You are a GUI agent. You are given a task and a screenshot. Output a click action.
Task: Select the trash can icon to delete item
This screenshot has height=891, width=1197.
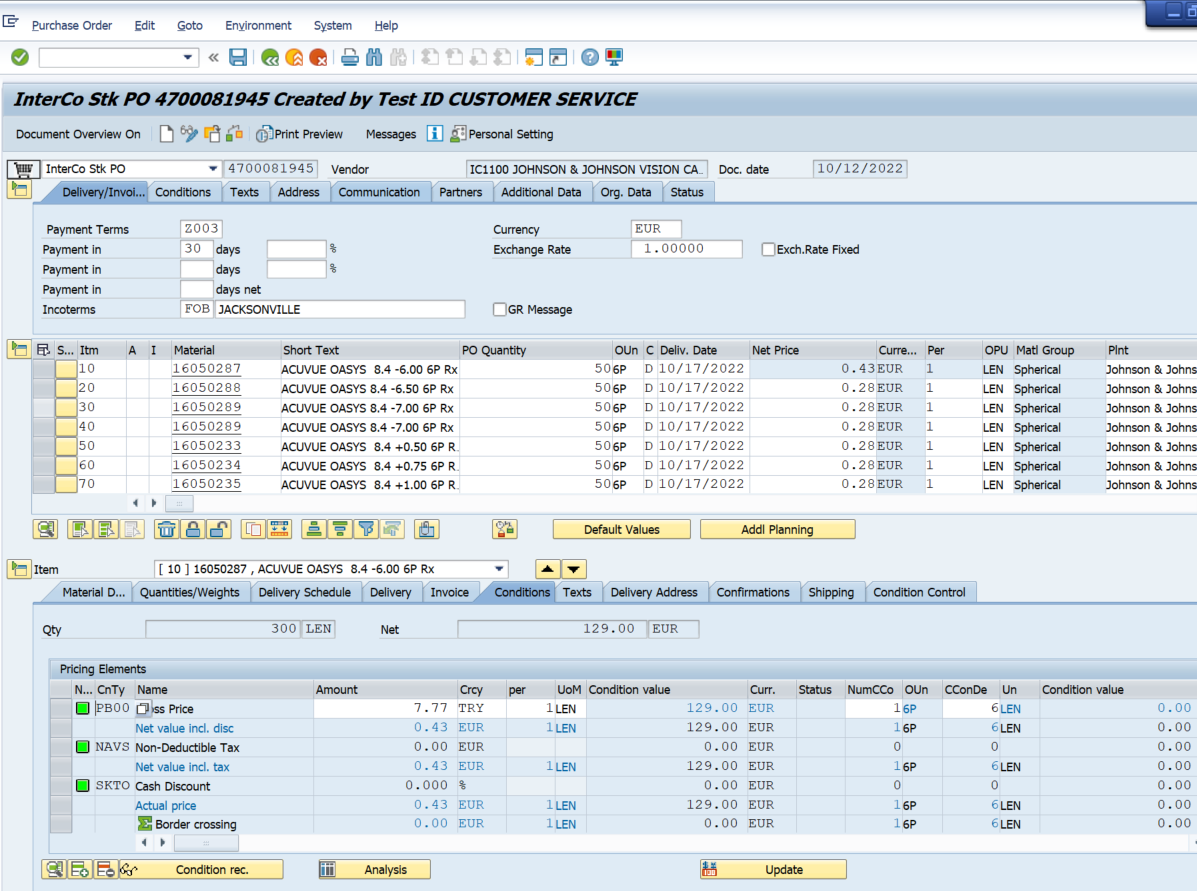[168, 529]
